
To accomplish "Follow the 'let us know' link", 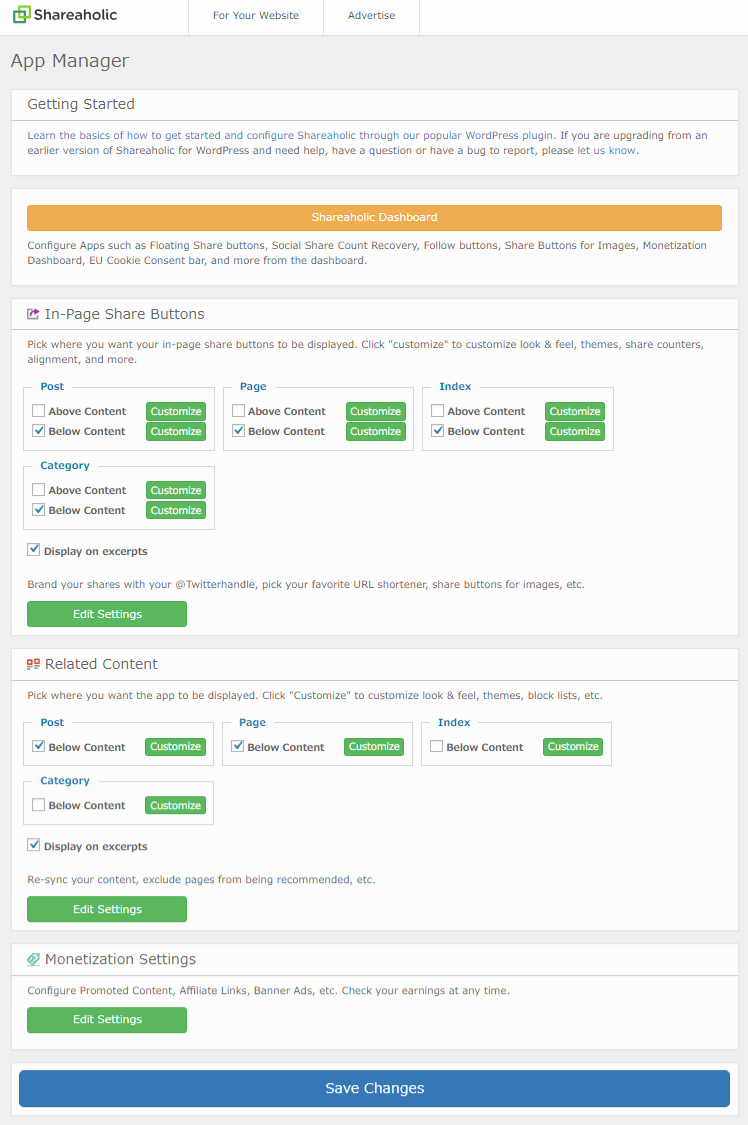I will 606,151.
